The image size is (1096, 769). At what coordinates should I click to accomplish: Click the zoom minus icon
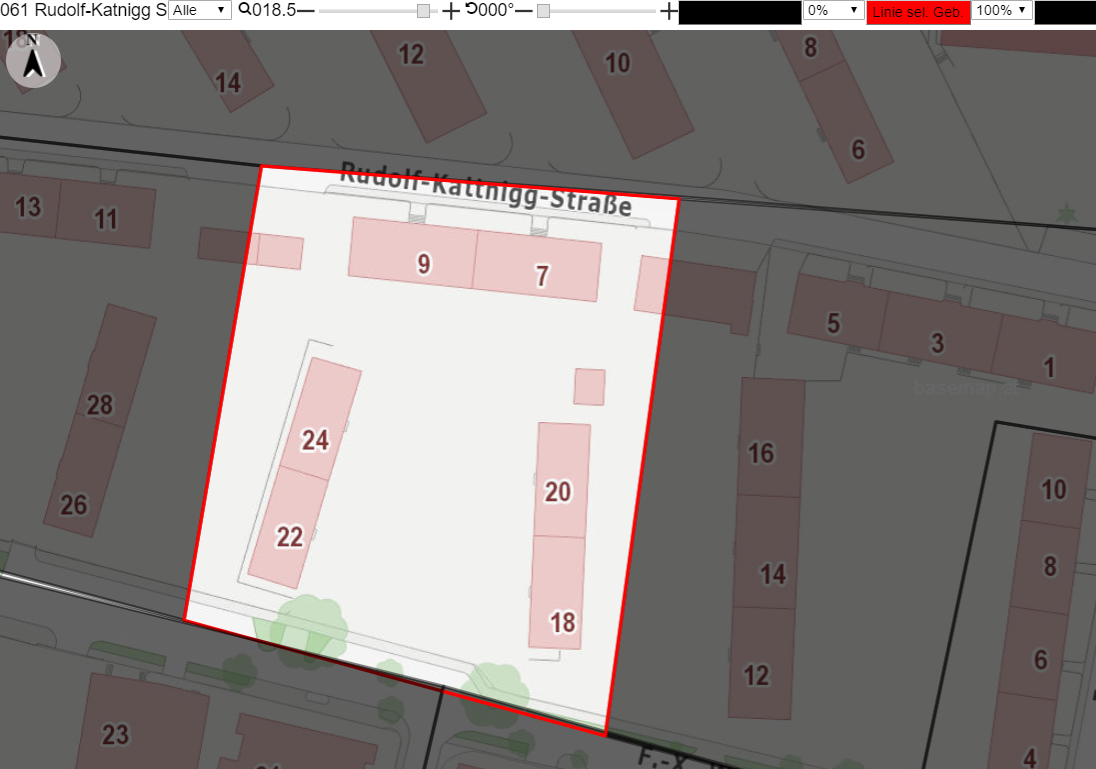(306, 10)
